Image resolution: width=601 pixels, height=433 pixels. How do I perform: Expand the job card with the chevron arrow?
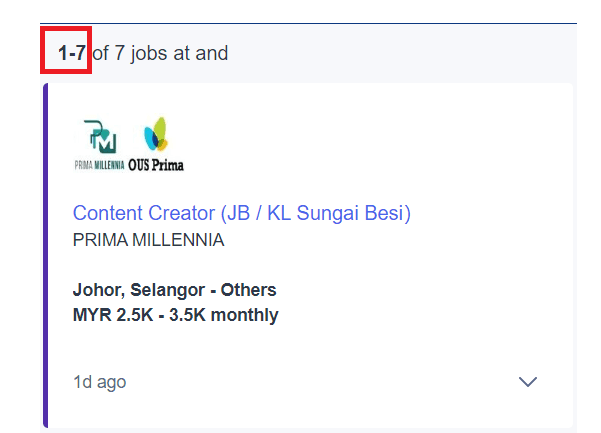[528, 382]
